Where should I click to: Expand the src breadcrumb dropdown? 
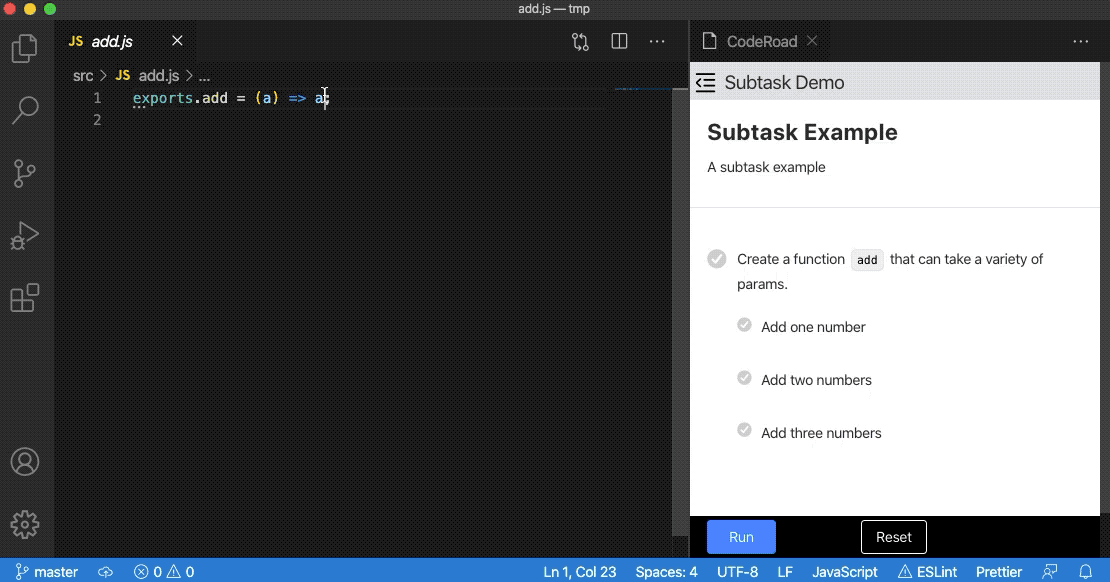pyautogui.click(x=82, y=75)
